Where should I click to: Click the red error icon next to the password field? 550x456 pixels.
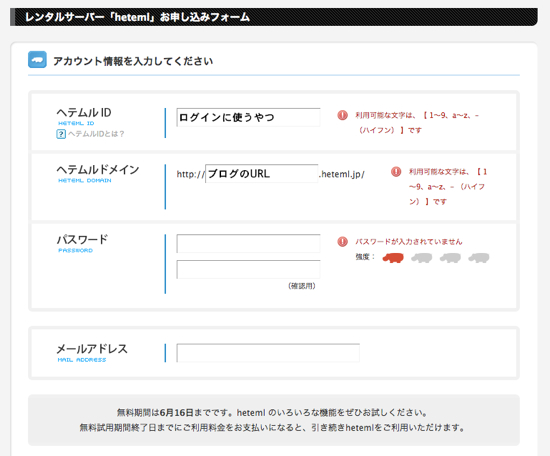(x=342, y=242)
